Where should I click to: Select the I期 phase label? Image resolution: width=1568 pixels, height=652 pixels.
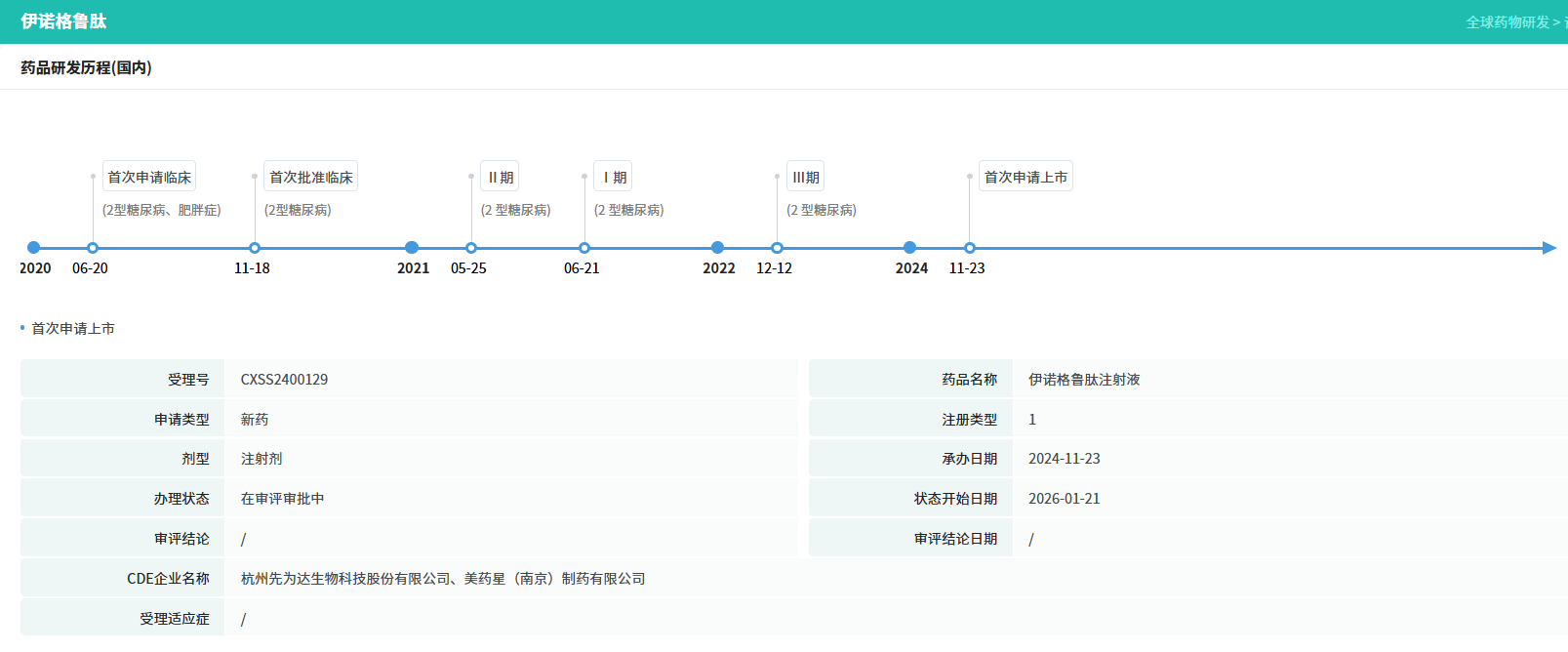click(614, 177)
